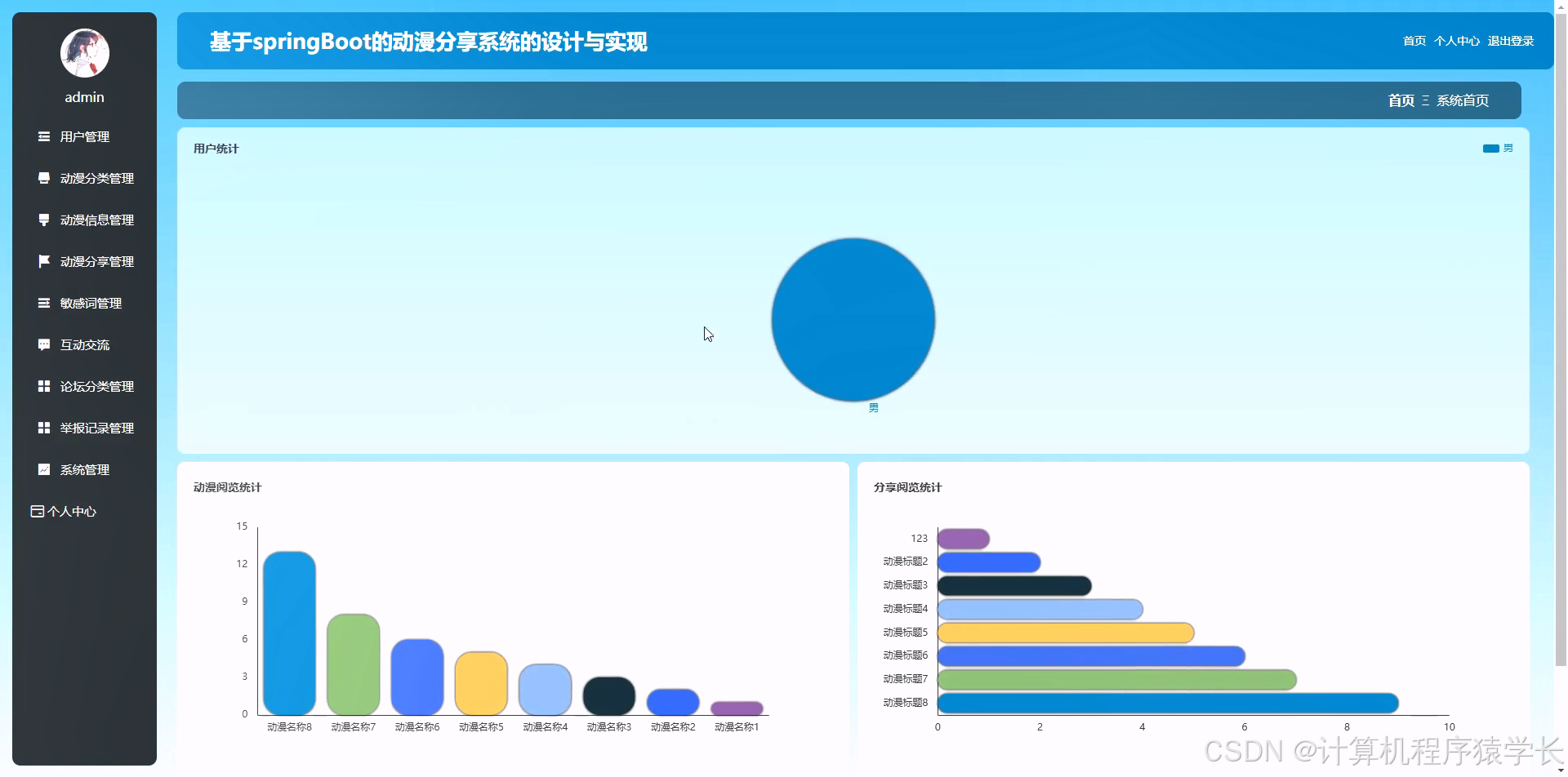Image resolution: width=1568 pixels, height=777 pixels.
Task: Select the 举报记录管理 grid icon
Action: (x=44, y=428)
